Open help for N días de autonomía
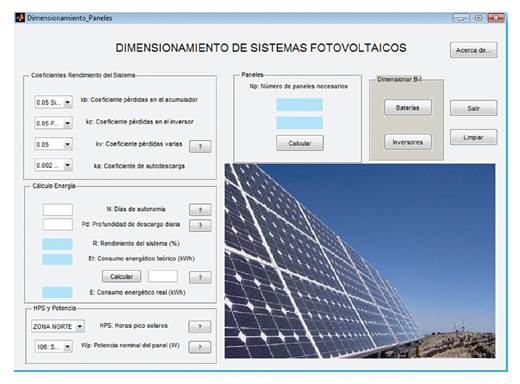Viewport: 520px width, 384px height. [x=200, y=210]
